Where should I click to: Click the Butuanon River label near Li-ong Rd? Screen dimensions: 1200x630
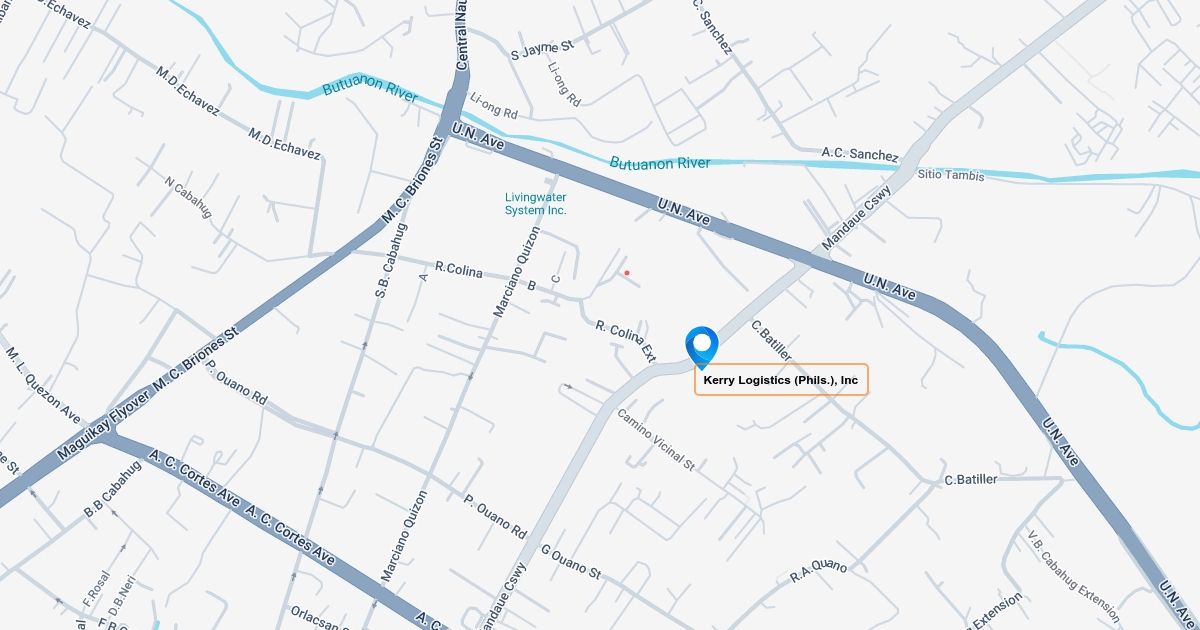point(370,88)
